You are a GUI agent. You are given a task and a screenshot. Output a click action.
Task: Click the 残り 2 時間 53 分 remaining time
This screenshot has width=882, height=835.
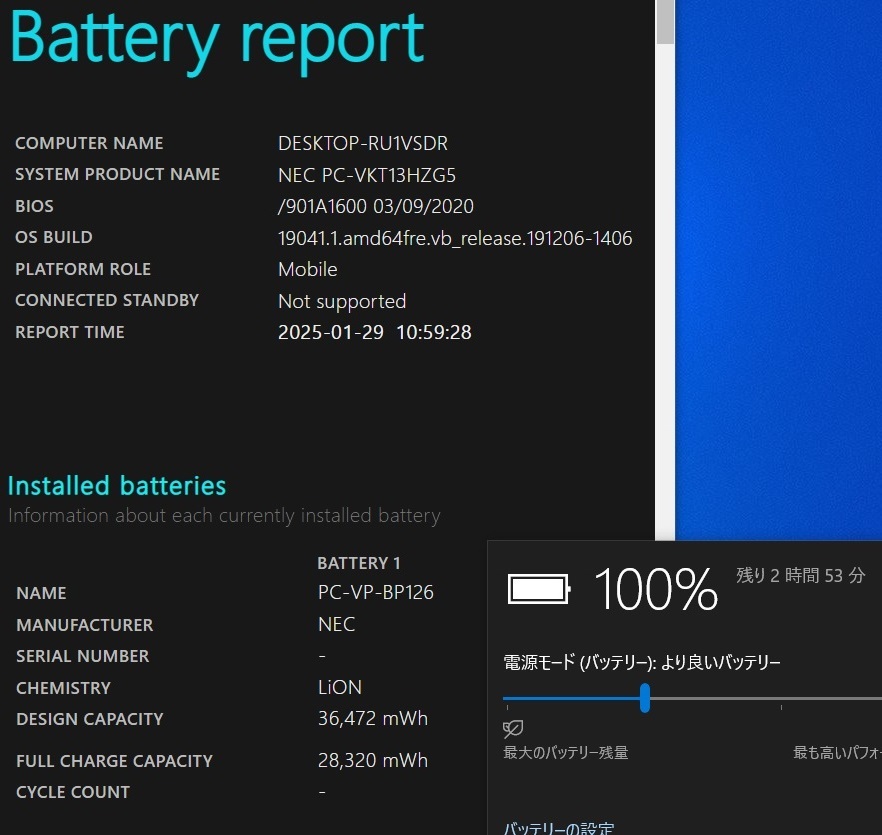pyautogui.click(x=800, y=576)
